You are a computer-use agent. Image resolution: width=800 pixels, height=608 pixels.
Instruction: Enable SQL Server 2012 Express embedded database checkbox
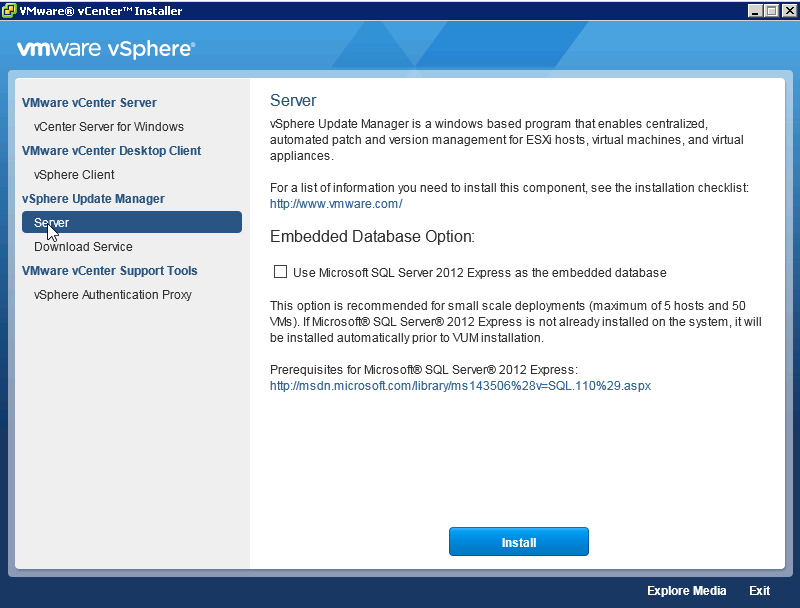point(280,272)
